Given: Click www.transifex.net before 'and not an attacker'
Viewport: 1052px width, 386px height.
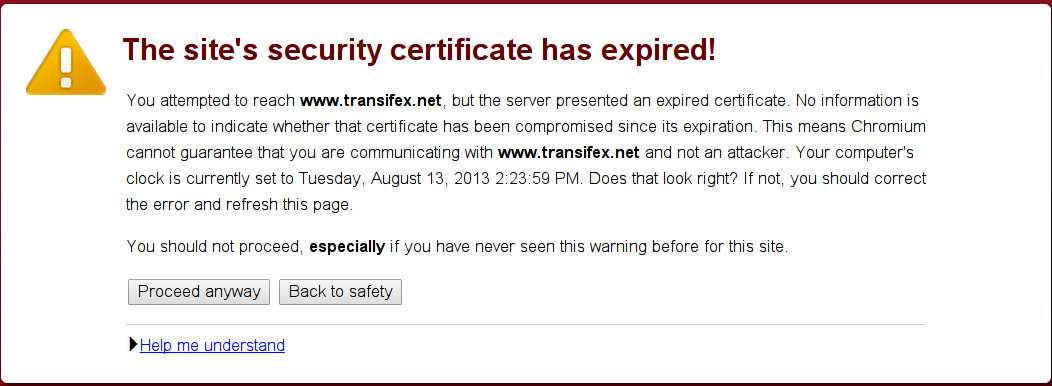Looking at the screenshot, I should 568,152.
